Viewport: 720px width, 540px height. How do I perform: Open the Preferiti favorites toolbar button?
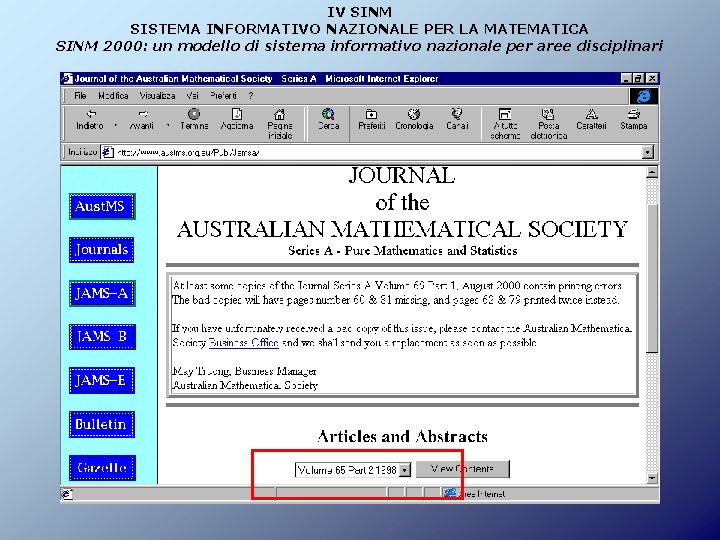point(371,119)
